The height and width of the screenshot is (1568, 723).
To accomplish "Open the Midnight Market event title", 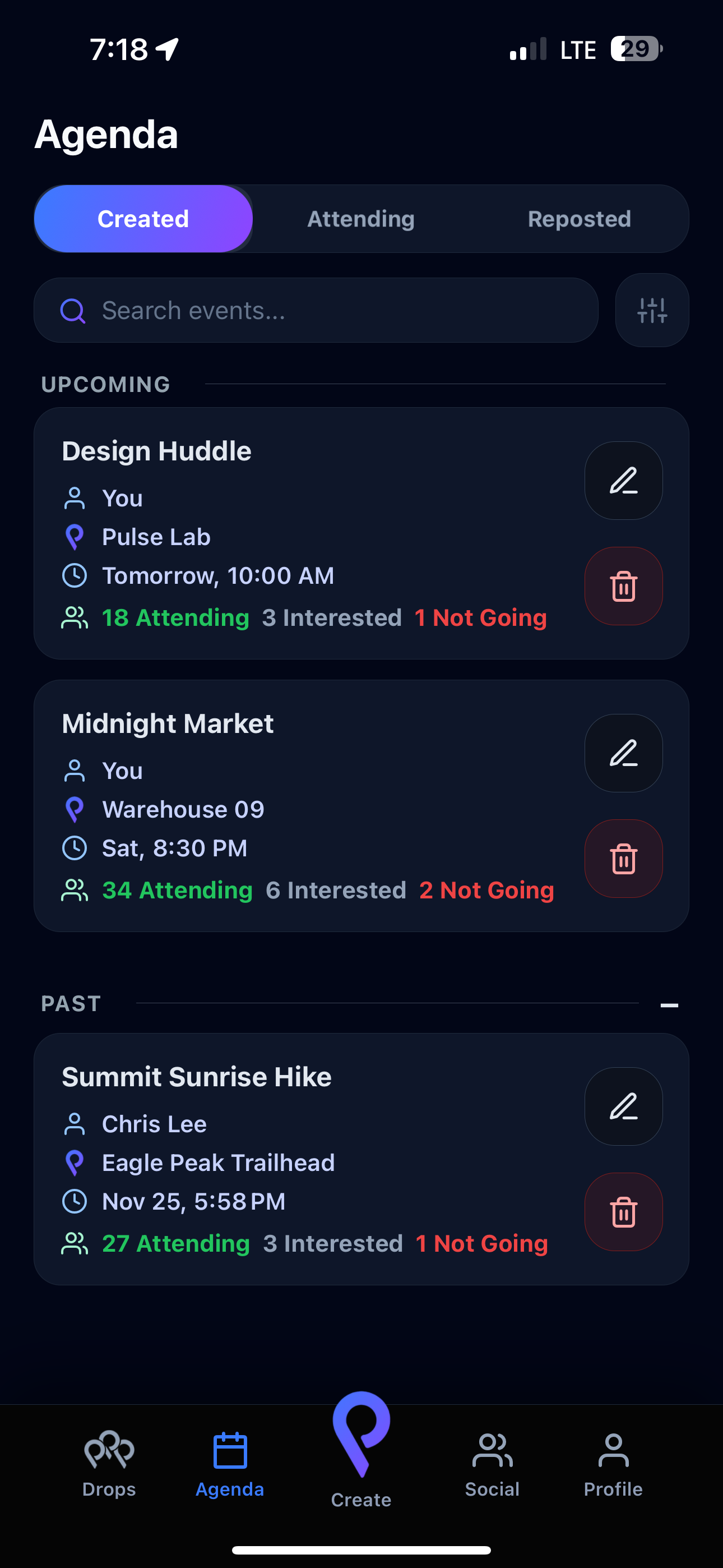I will pyautogui.click(x=168, y=724).
